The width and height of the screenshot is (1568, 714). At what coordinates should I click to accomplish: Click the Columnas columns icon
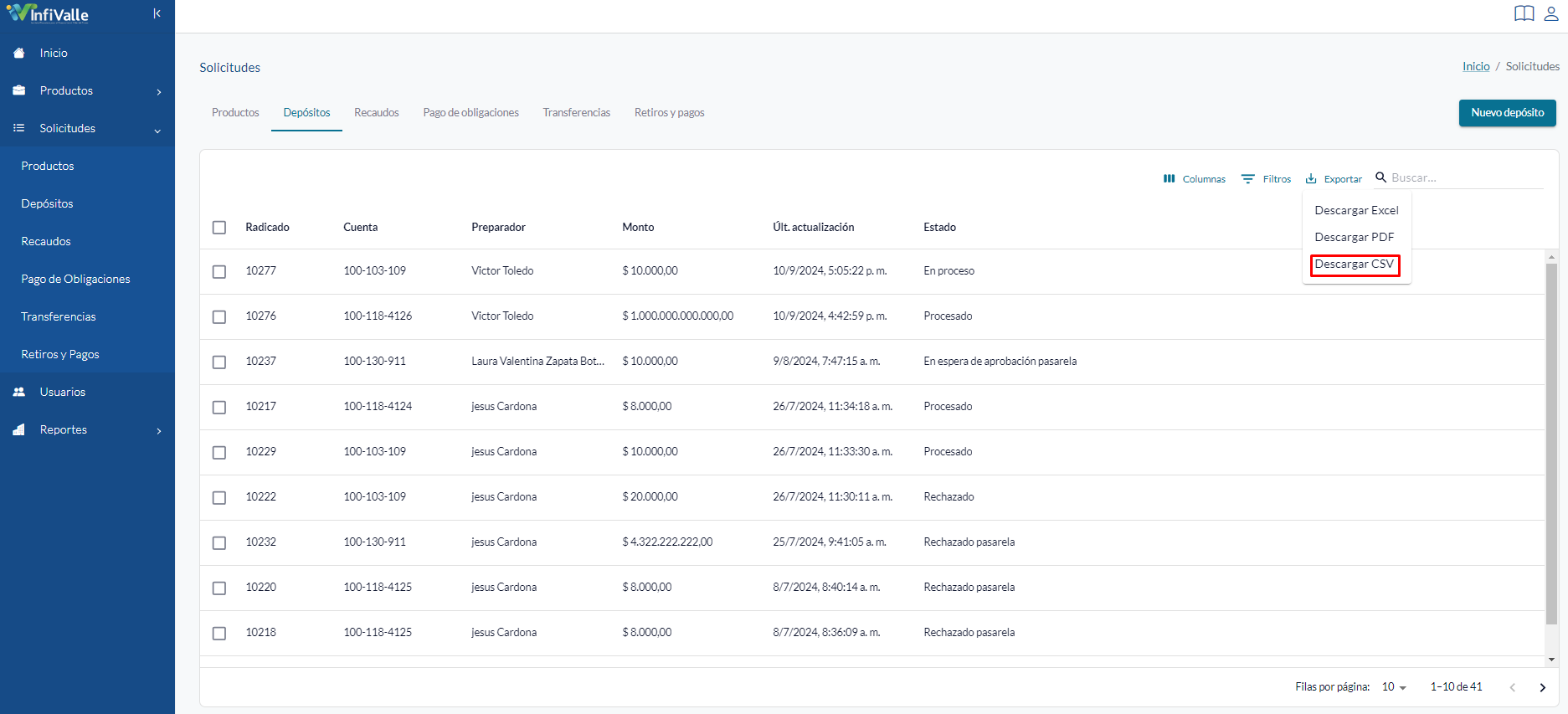[x=1170, y=178]
